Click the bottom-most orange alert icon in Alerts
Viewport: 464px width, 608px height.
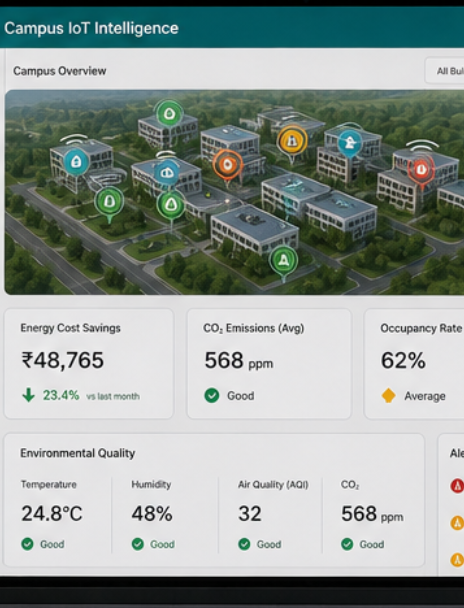tap(457, 560)
